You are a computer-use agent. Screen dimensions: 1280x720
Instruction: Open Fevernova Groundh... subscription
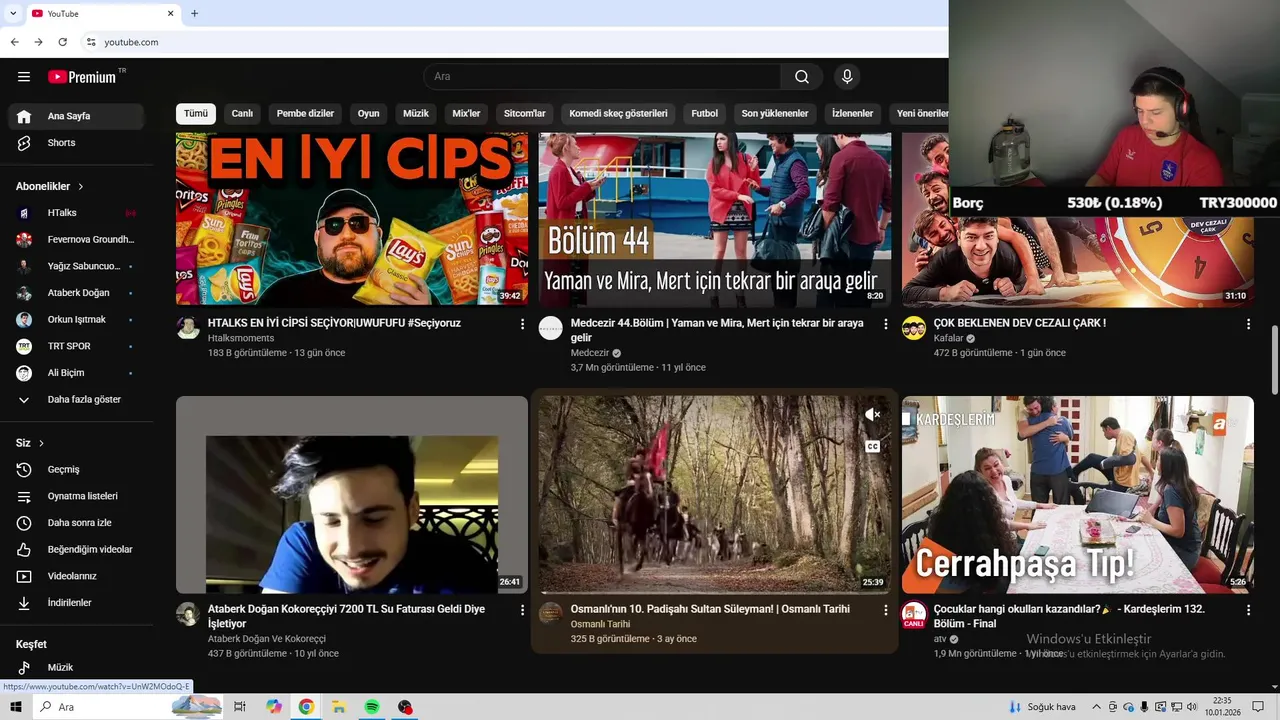[76, 240]
